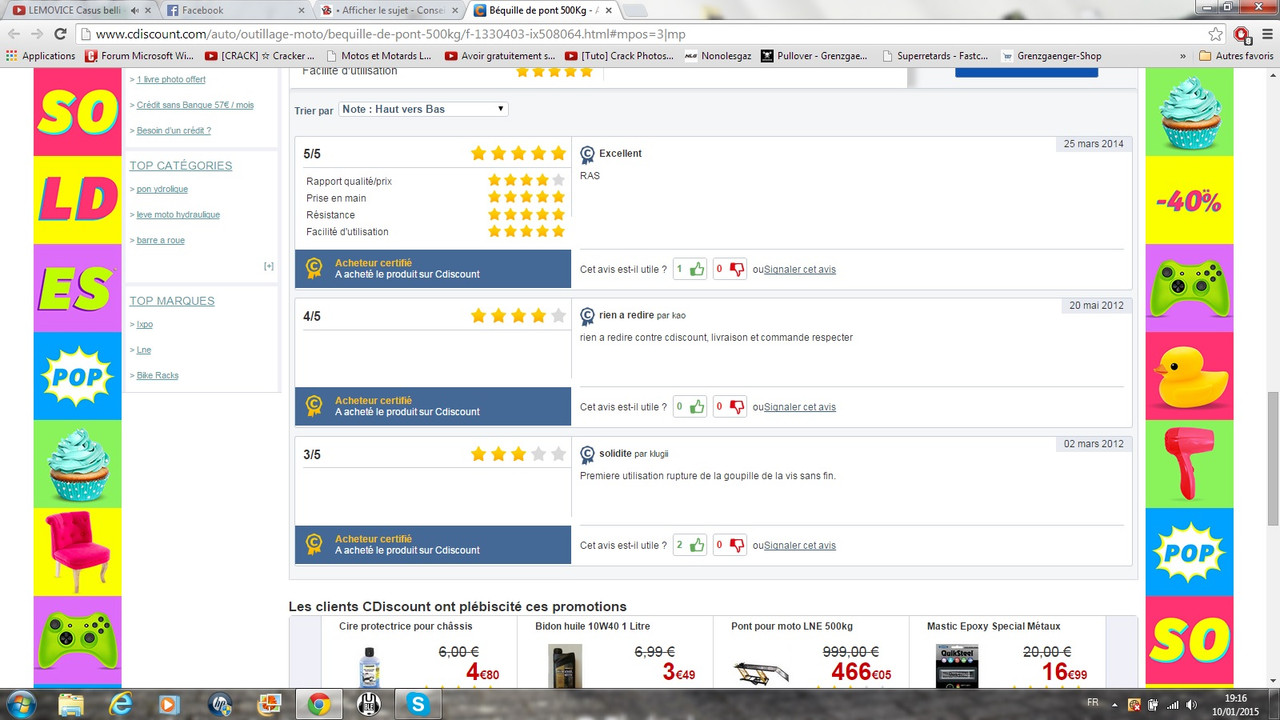Open HP application in taskbar

[x=220, y=704]
